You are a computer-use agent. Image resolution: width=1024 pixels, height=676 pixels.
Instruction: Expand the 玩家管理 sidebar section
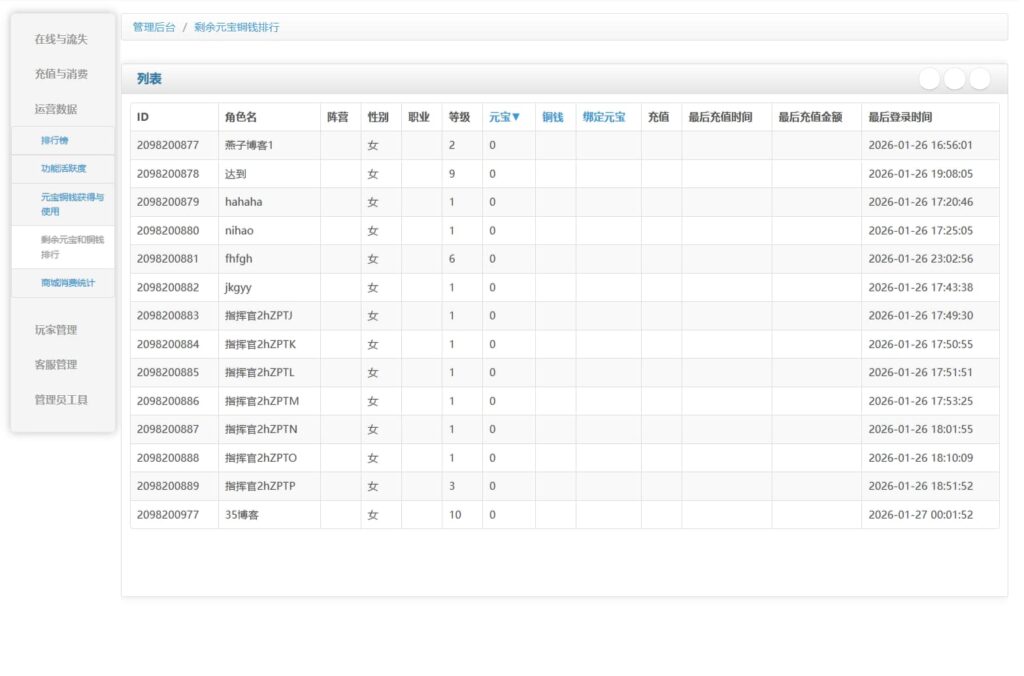pos(56,330)
